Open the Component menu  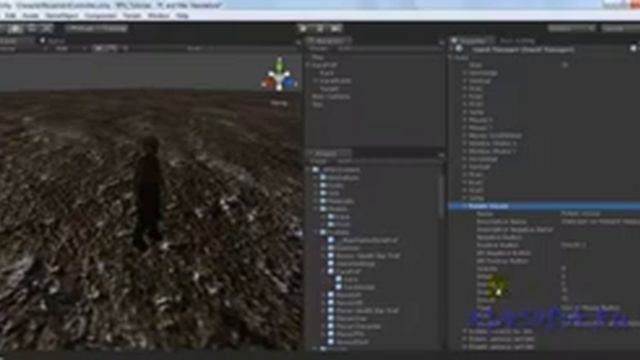pos(100,16)
